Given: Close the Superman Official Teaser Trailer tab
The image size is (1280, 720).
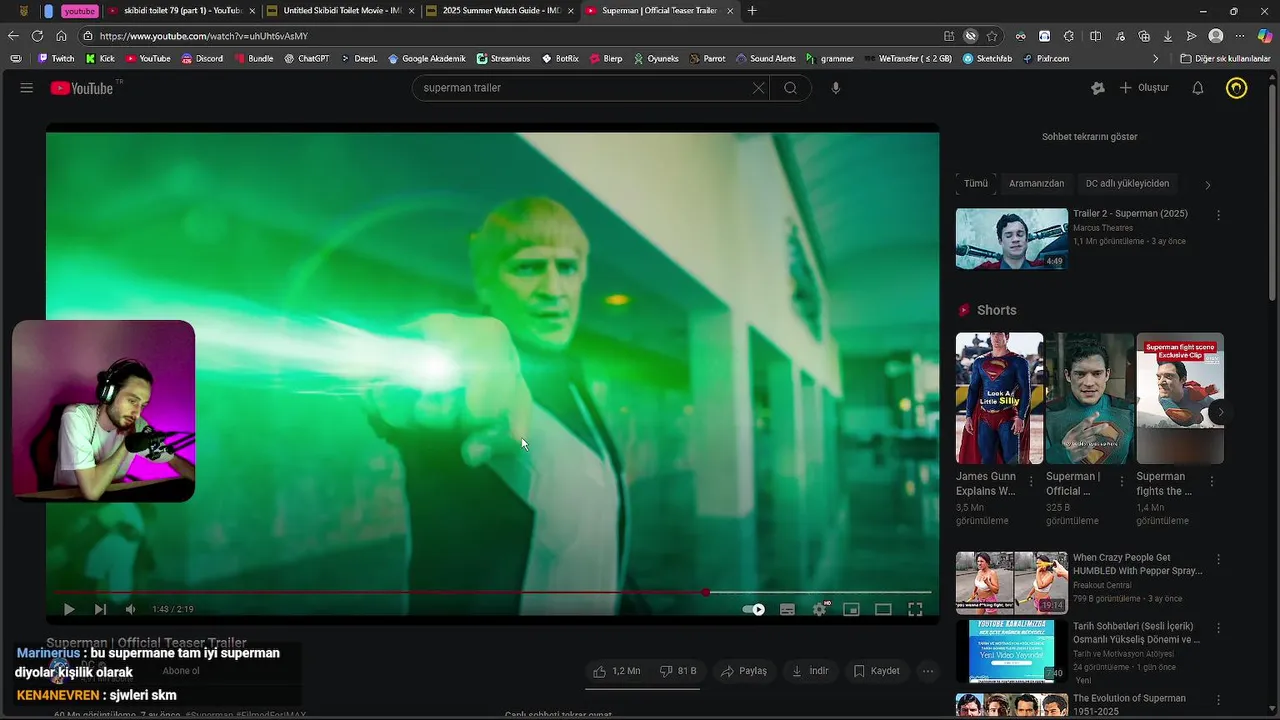Looking at the screenshot, I should click(x=731, y=11).
